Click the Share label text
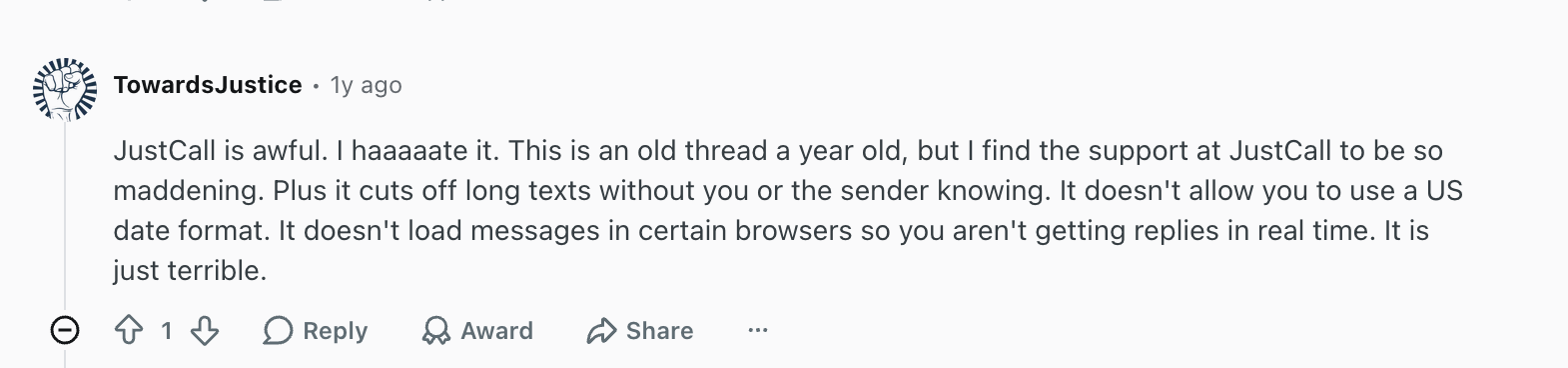1568x368 pixels. click(x=659, y=330)
